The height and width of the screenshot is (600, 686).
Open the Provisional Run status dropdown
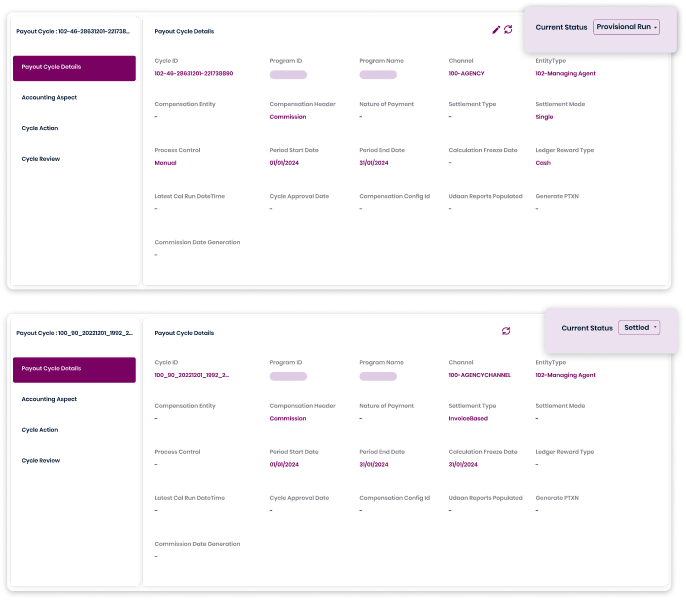pos(626,27)
